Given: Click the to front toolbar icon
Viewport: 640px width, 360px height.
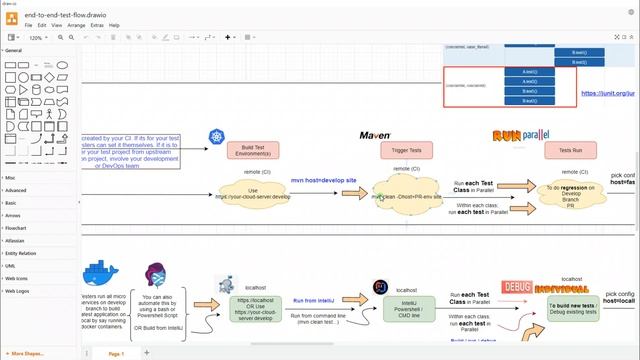Looking at the screenshot, I should point(128,37).
